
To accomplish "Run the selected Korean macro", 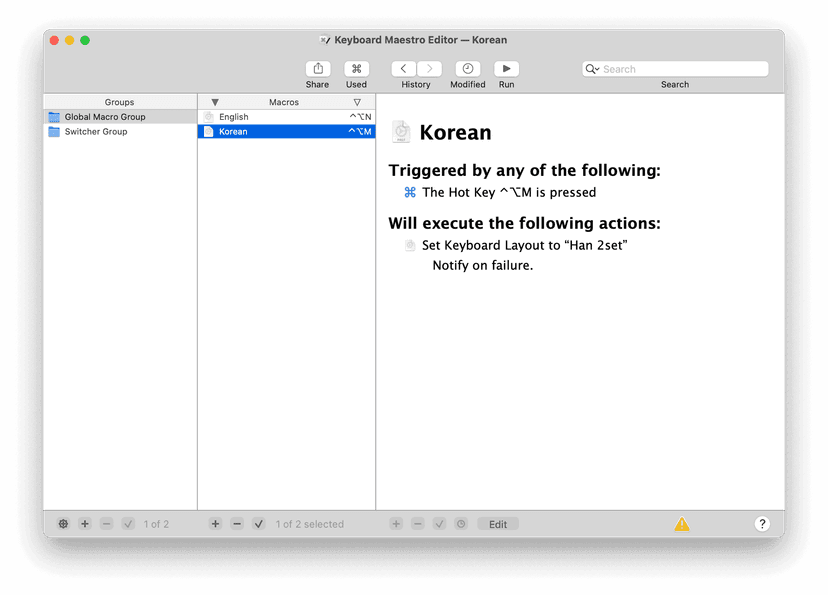I will point(506,69).
